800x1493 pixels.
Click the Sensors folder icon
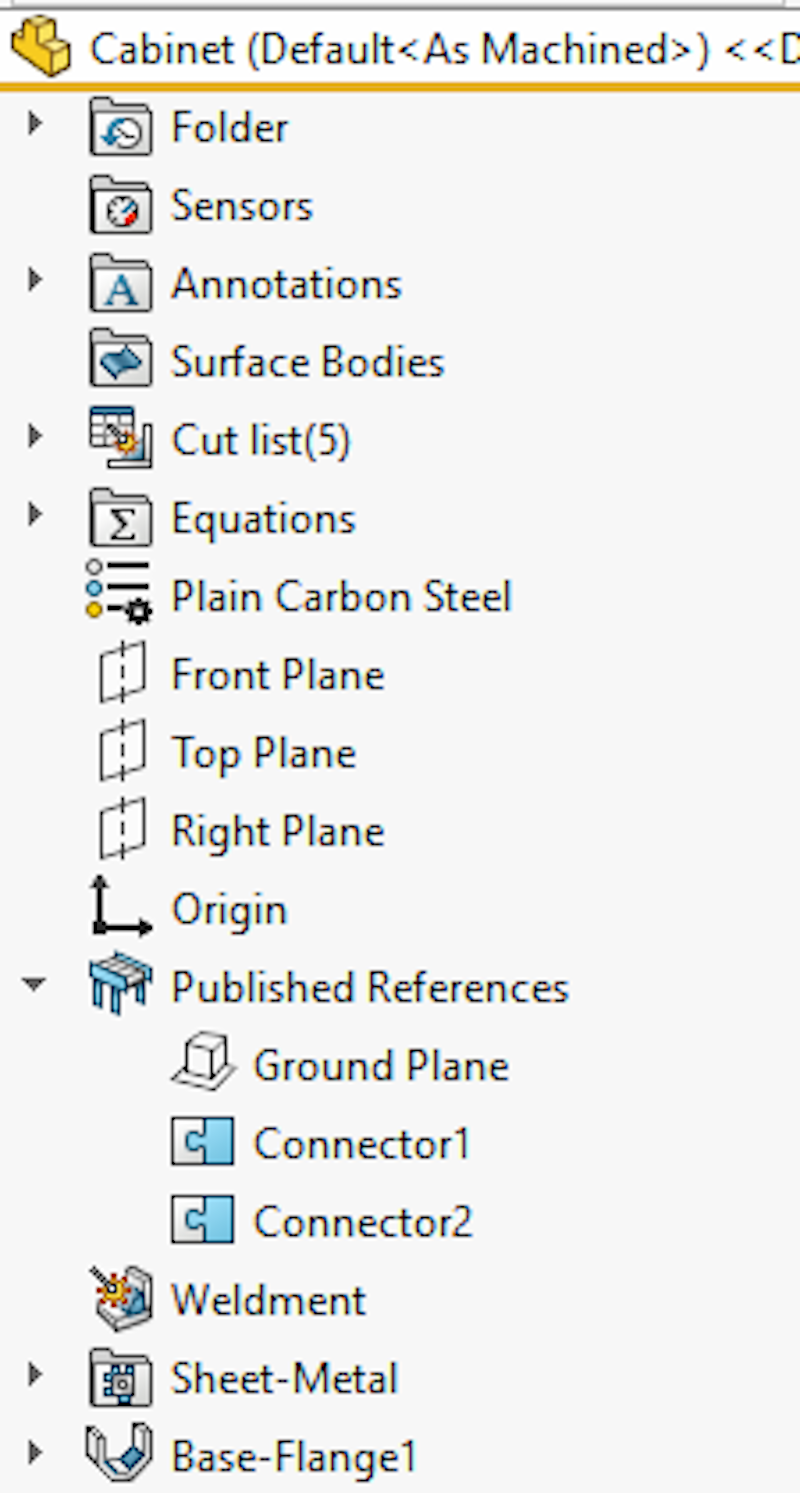[121, 205]
